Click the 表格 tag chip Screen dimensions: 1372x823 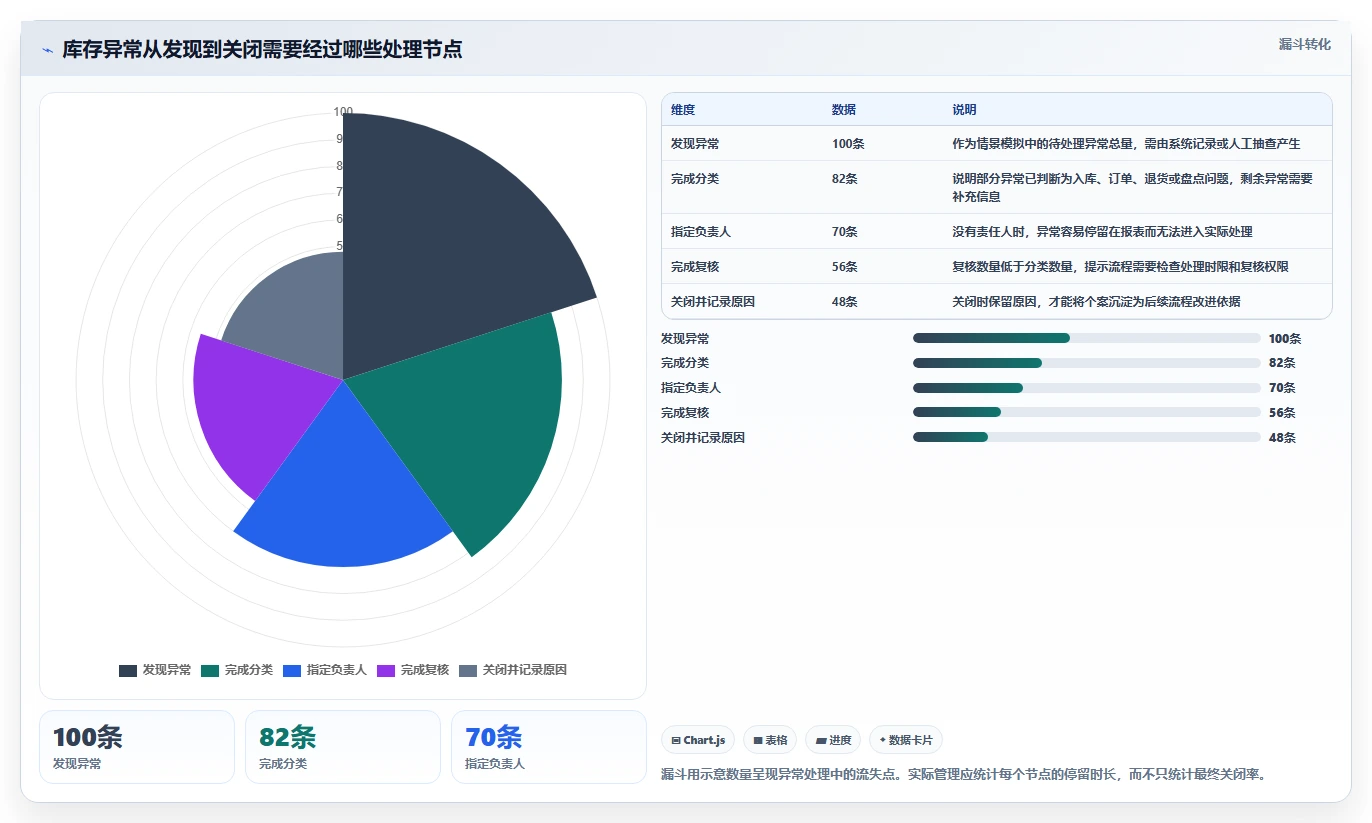point(770,740)
